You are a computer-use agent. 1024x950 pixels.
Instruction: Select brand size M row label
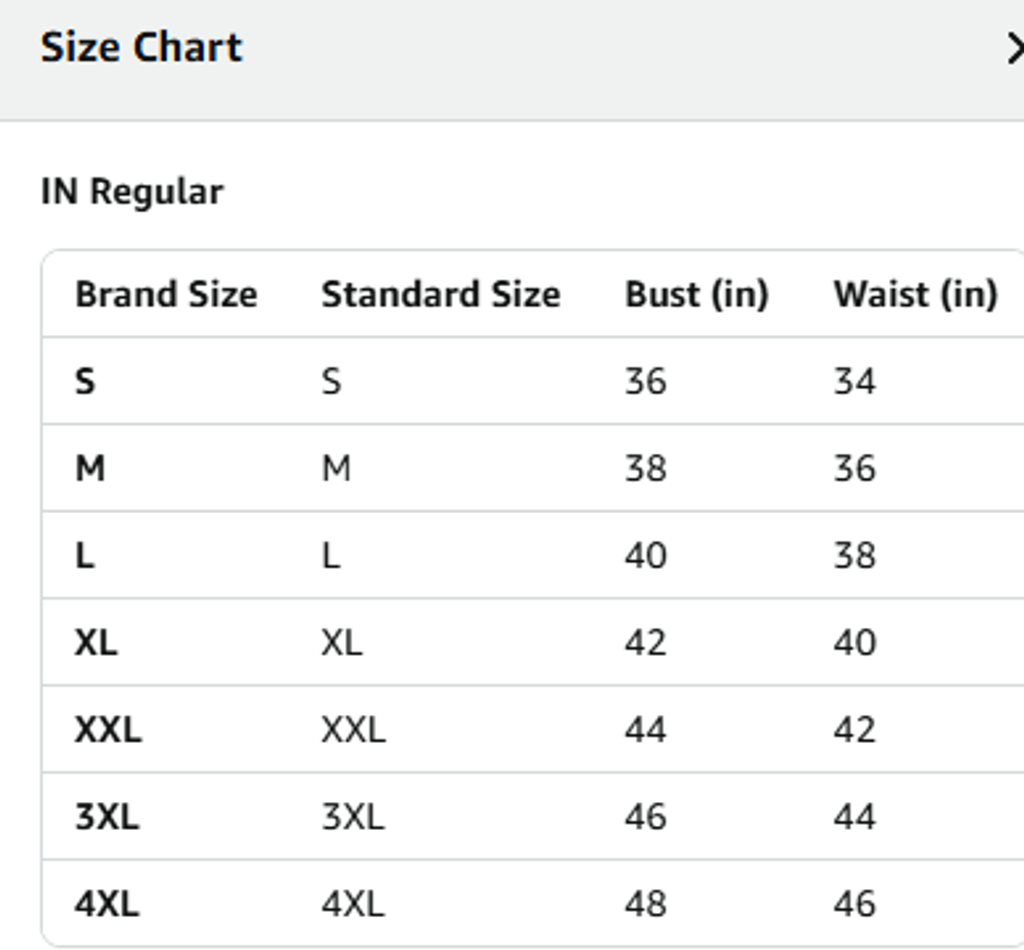[x=90, y=468]
